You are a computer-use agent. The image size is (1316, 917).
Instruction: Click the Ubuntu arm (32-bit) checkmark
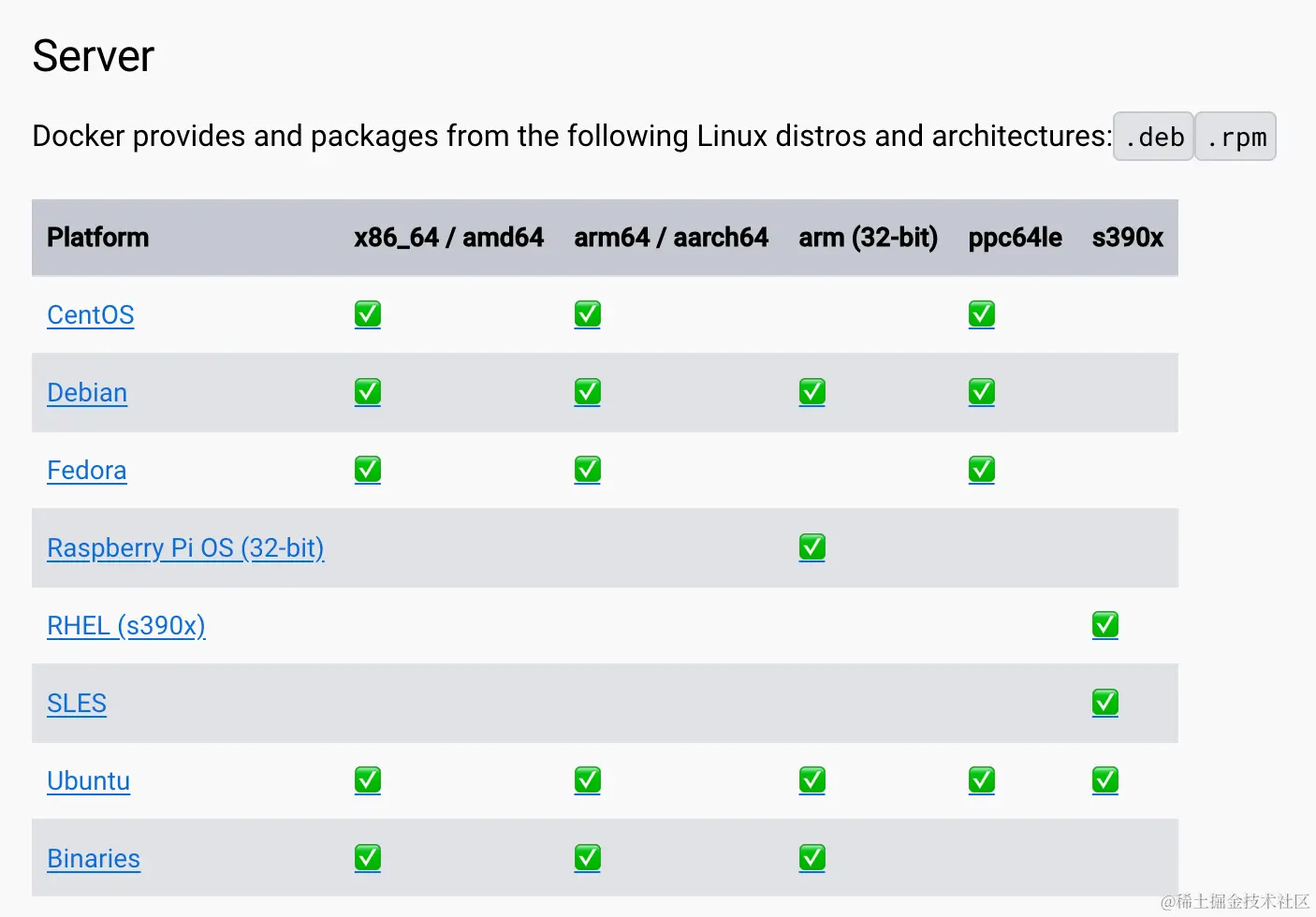coord(812,780)
